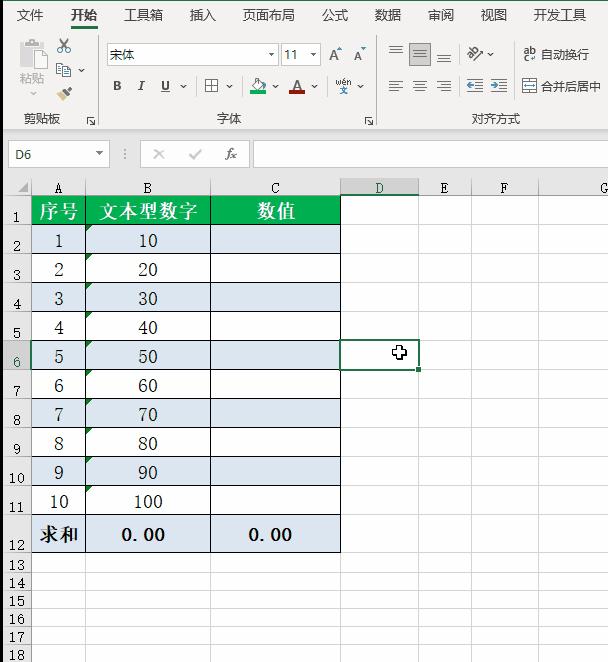The image size is (608, 662).
Task: Switch to the 数据 tab
Action: (x=388, y=15)
